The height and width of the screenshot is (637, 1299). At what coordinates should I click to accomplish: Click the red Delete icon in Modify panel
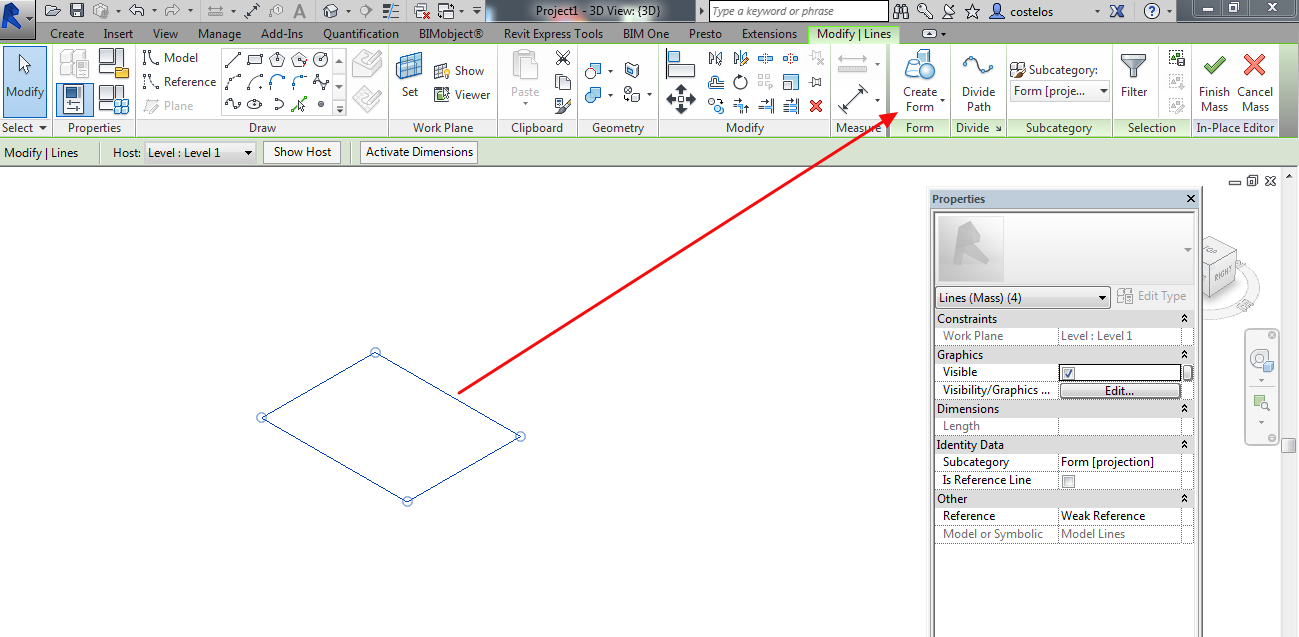pos(814,104)
